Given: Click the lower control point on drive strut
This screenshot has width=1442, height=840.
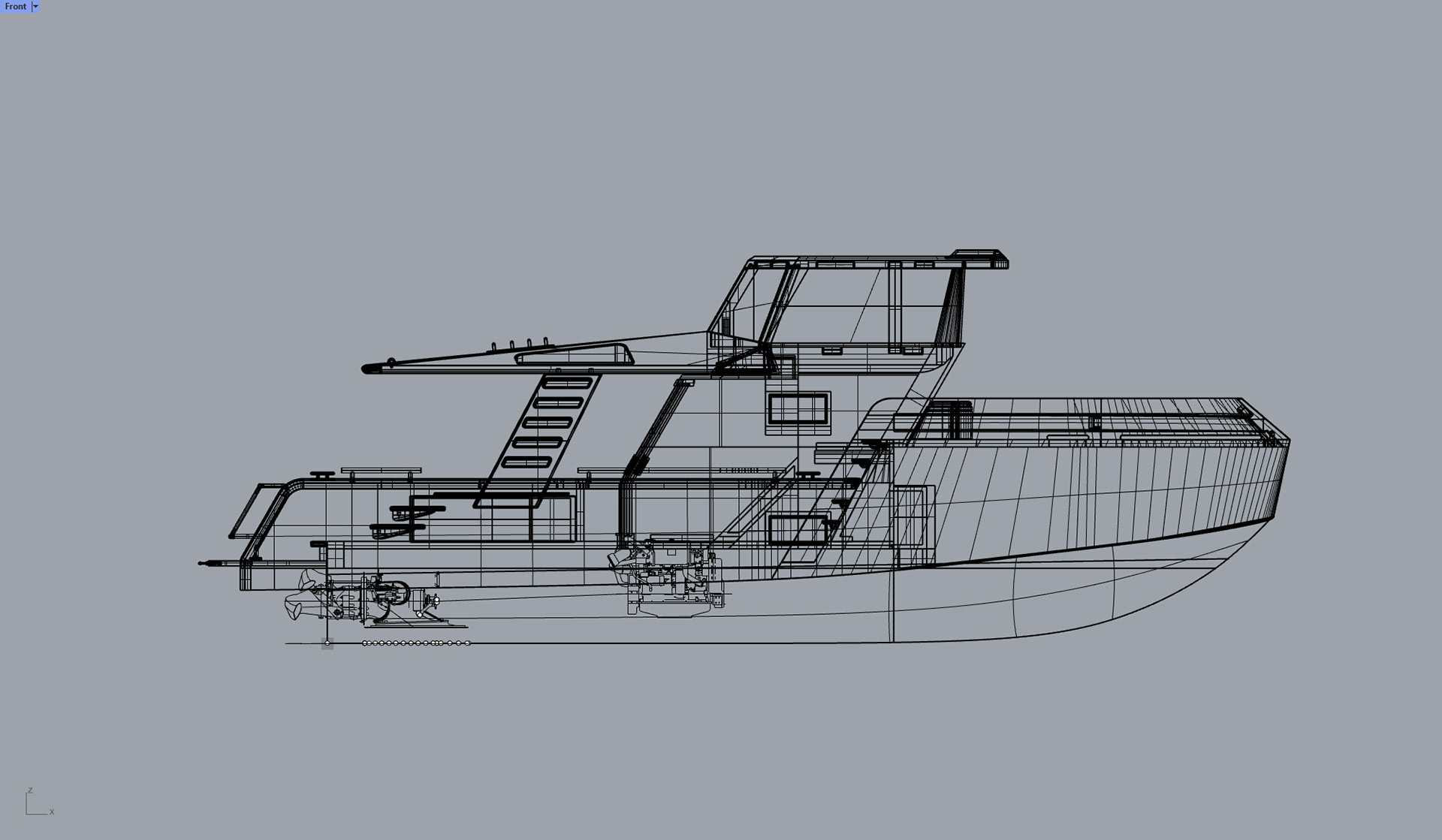Looking at the screenshot, I should click(419, 614).
